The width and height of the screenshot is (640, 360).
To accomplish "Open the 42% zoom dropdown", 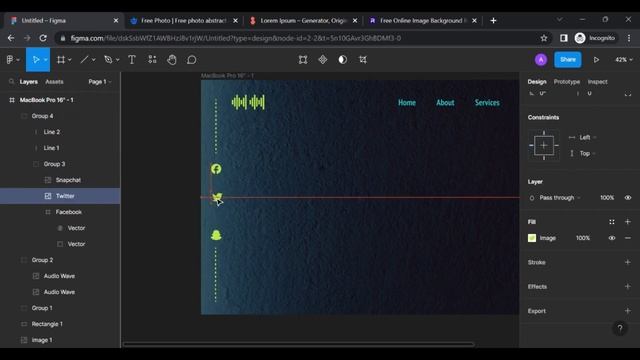I will tap(624, 60).
